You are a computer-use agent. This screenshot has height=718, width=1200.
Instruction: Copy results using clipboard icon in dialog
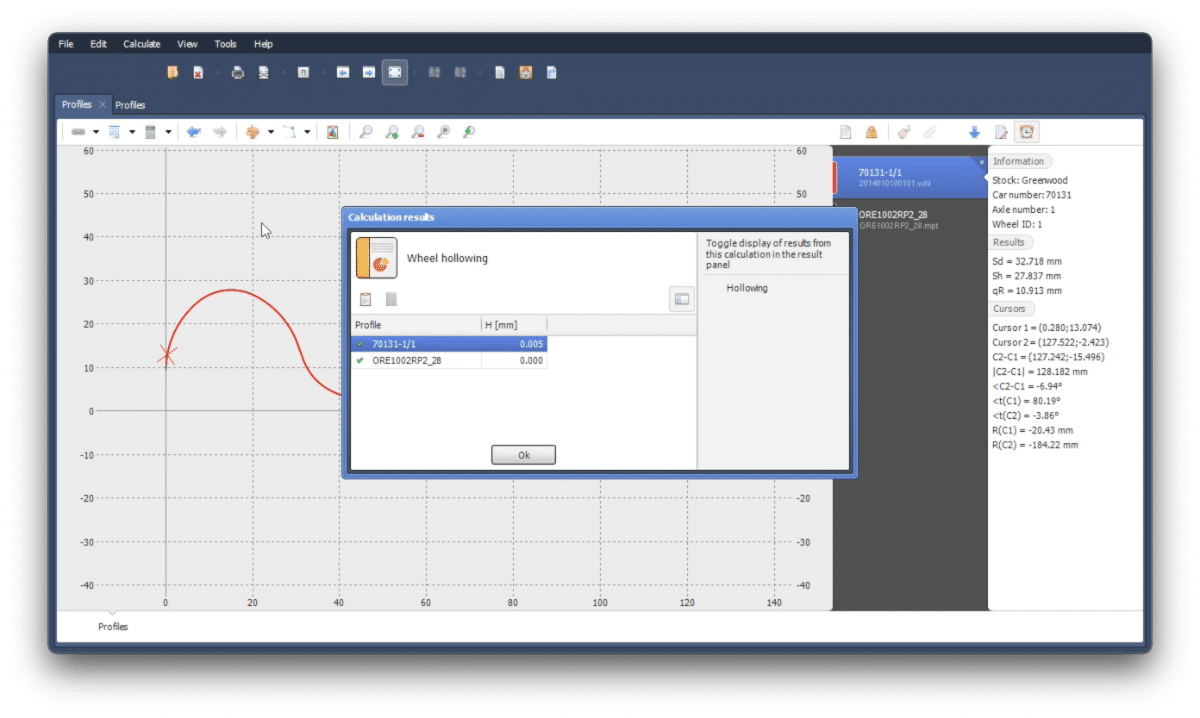click(x=366, y=299)
